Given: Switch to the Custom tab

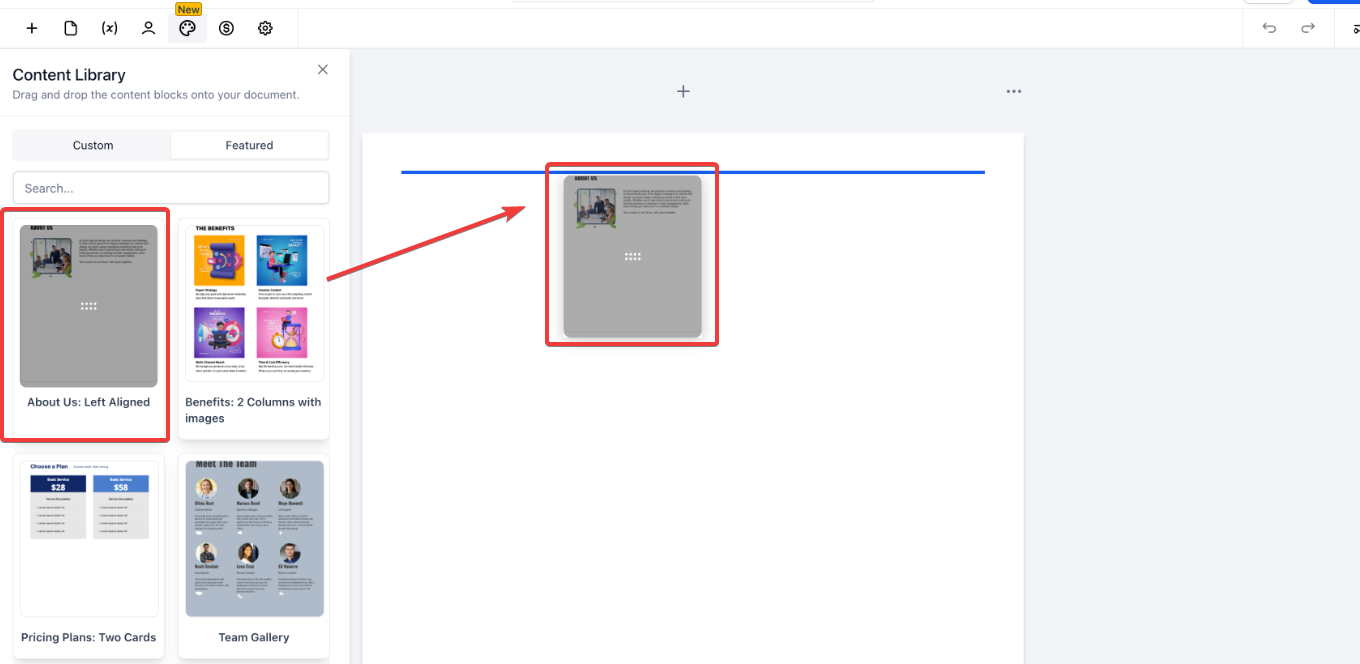Looking at the screenshot, I should 92,145.
